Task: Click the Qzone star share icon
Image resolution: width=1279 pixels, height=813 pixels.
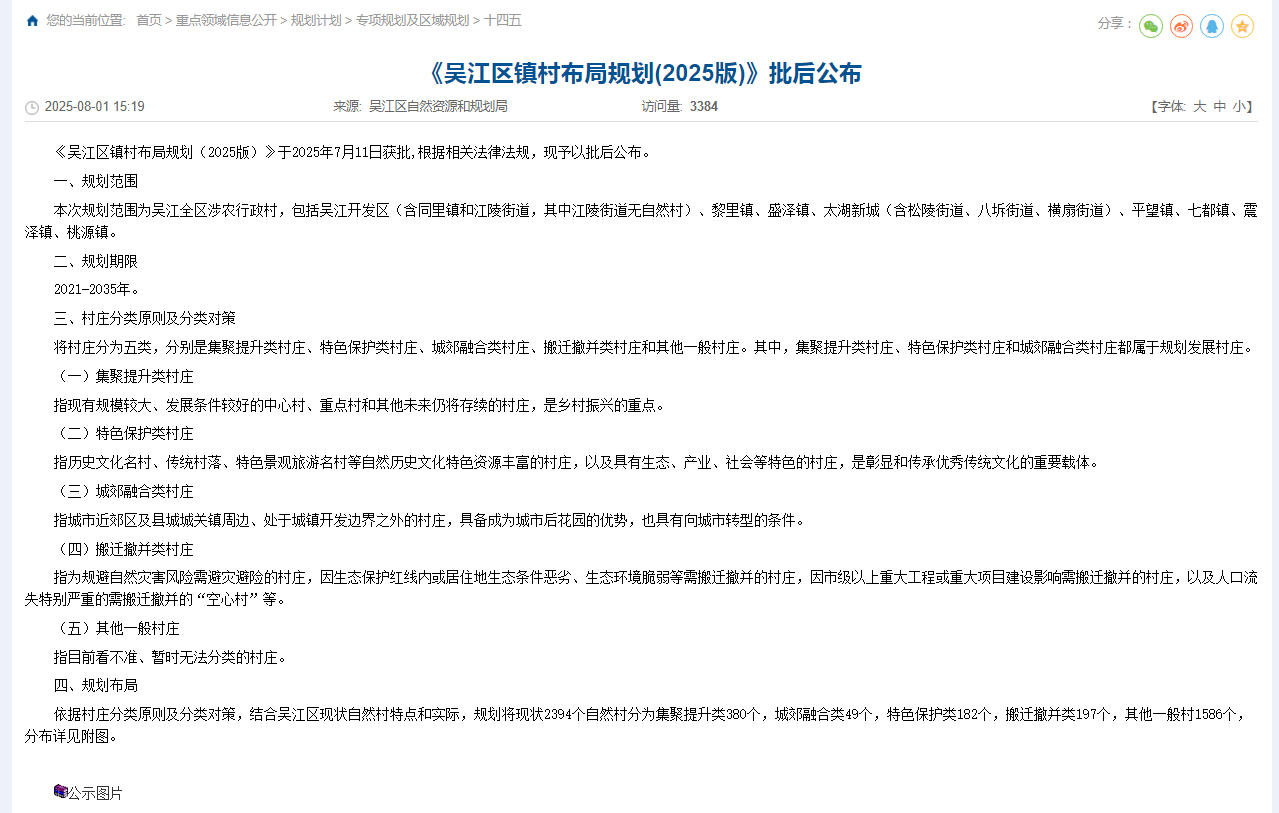Action: point(1242,26)
